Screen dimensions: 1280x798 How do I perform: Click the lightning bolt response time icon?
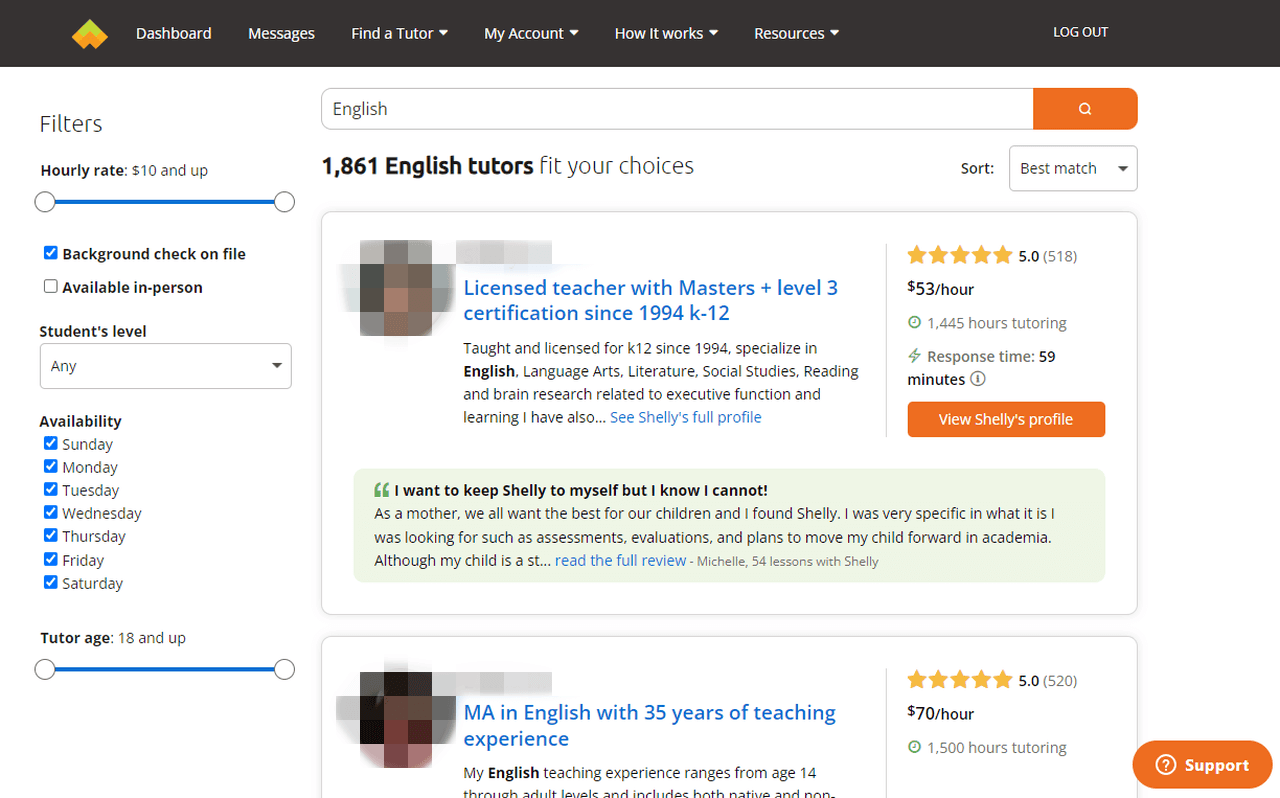(x=914, y=356)
